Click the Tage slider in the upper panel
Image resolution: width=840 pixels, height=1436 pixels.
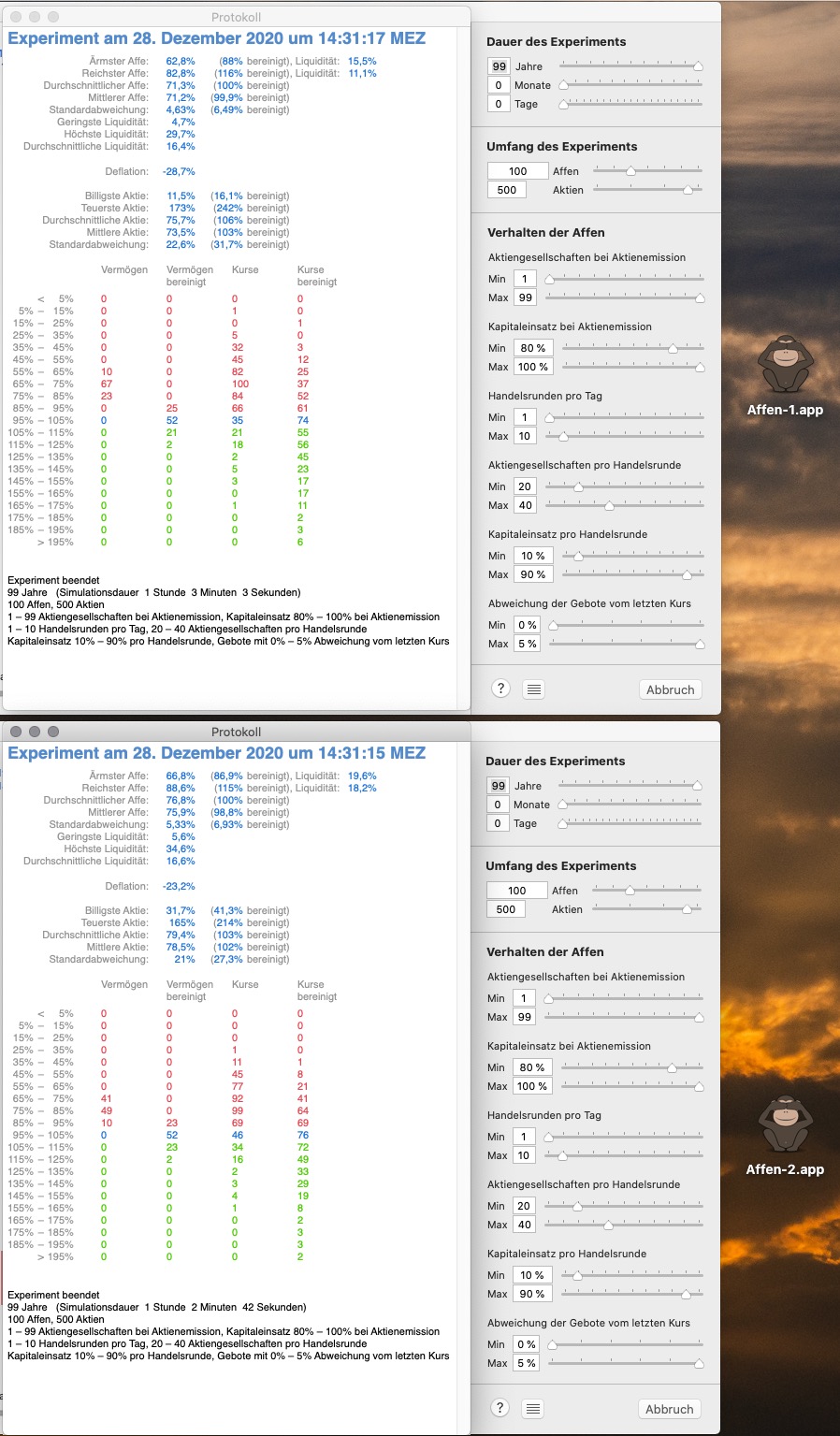[631, 104]
